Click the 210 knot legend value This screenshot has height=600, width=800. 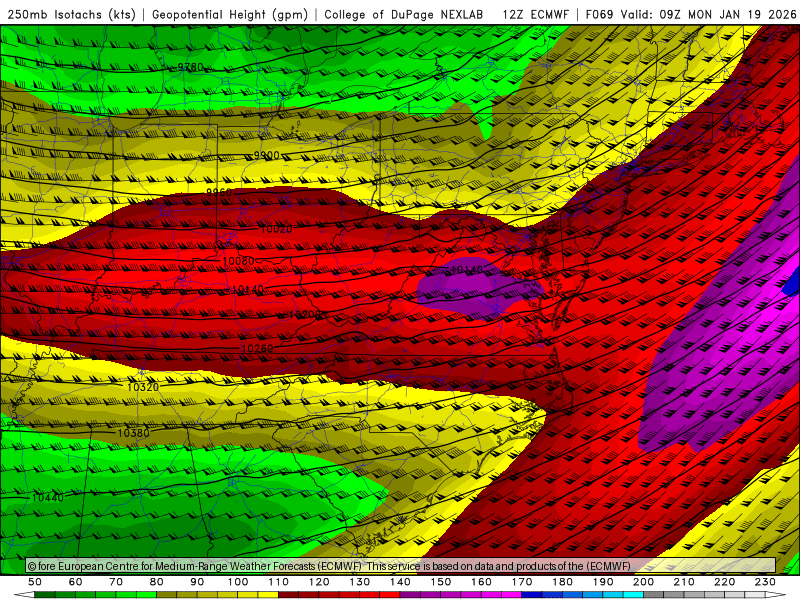pyautogui.click(x=684, y=582)
